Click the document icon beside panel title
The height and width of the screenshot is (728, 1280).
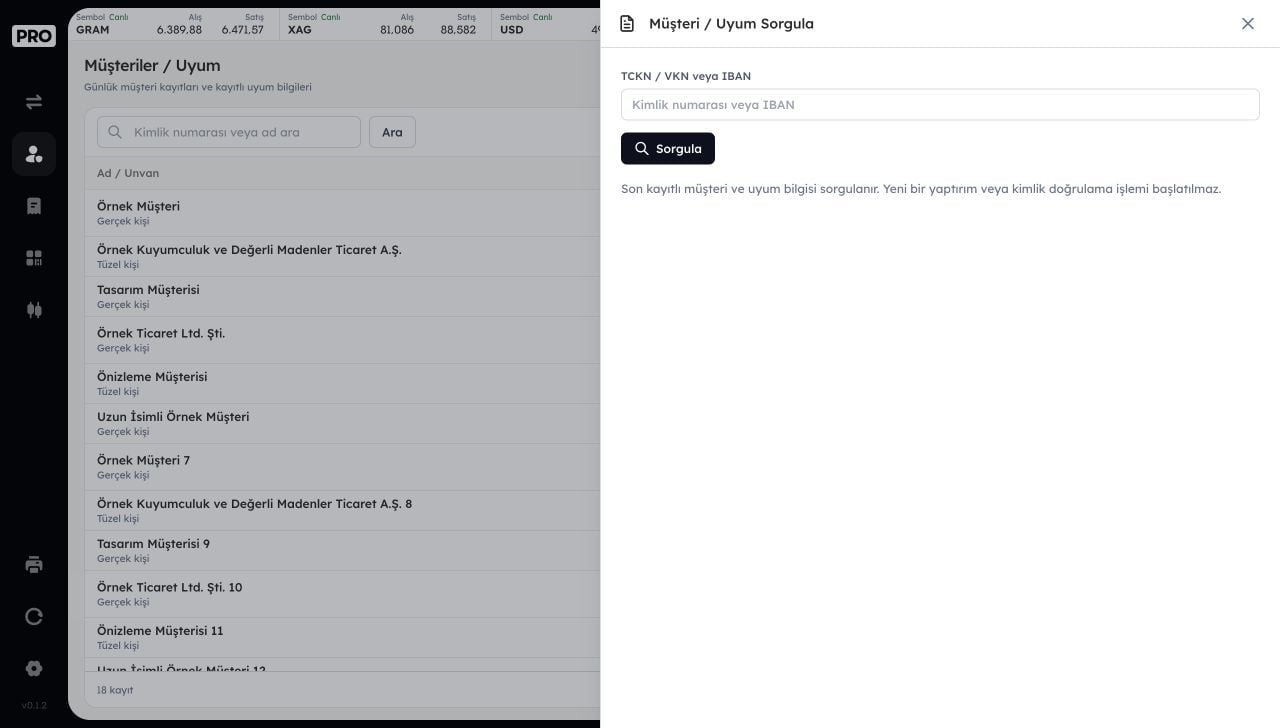tap(627, 24)
